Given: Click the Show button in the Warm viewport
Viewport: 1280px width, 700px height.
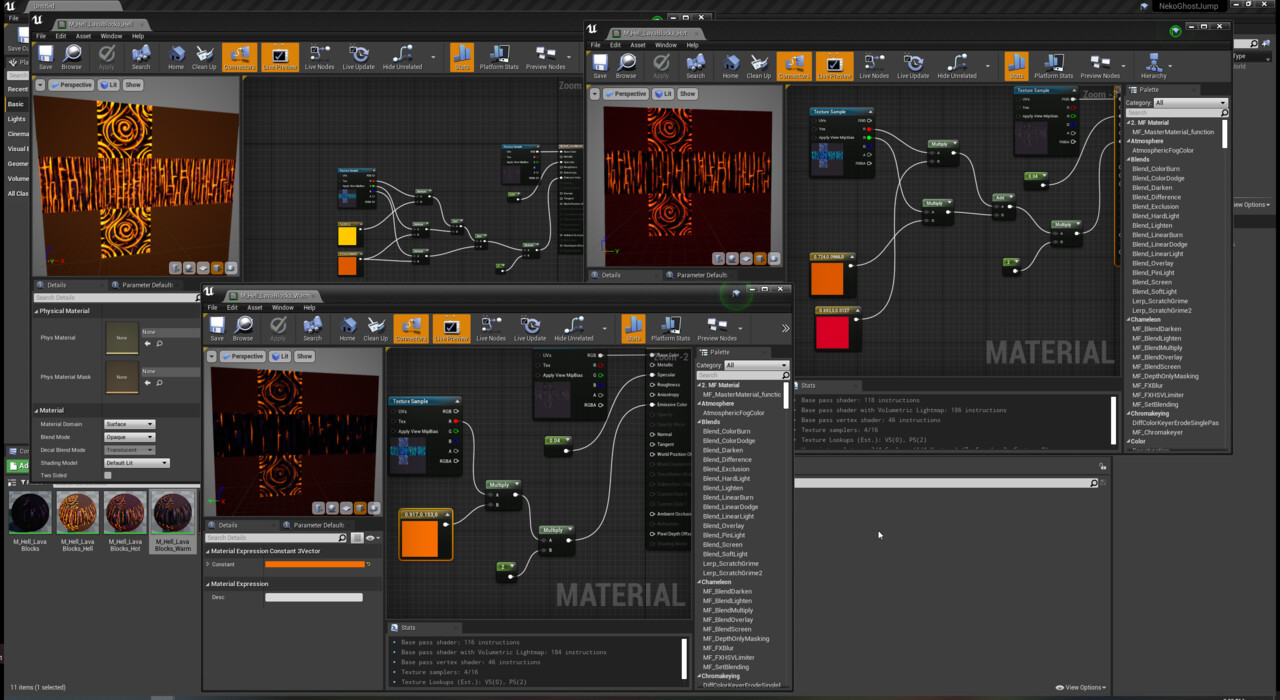Looking at the screenshot, I should click(x=304, y=356).
